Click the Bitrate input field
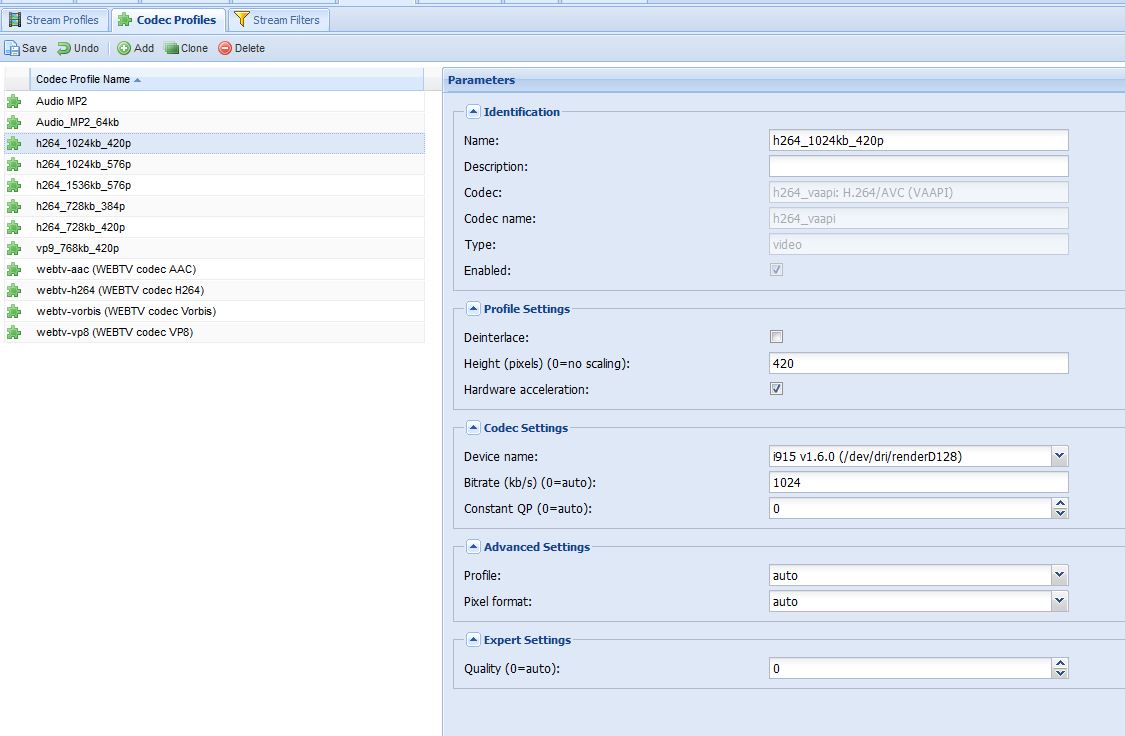Image resolution: width=1125 pixels, height=736 pixels. click(918, 482)
